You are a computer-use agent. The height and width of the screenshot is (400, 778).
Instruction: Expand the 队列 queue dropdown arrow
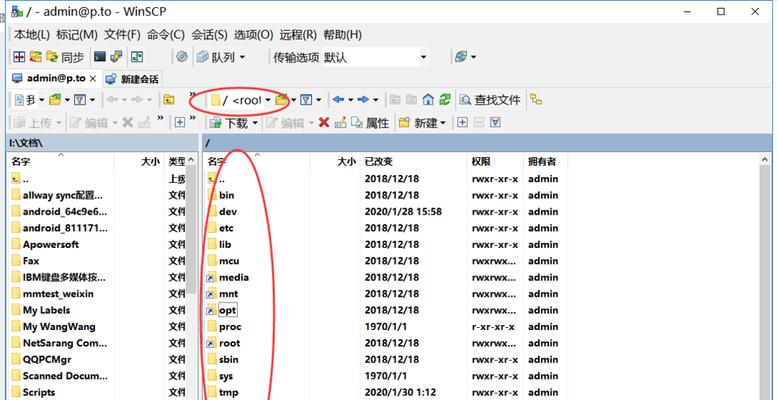click(x=242, y=58)
